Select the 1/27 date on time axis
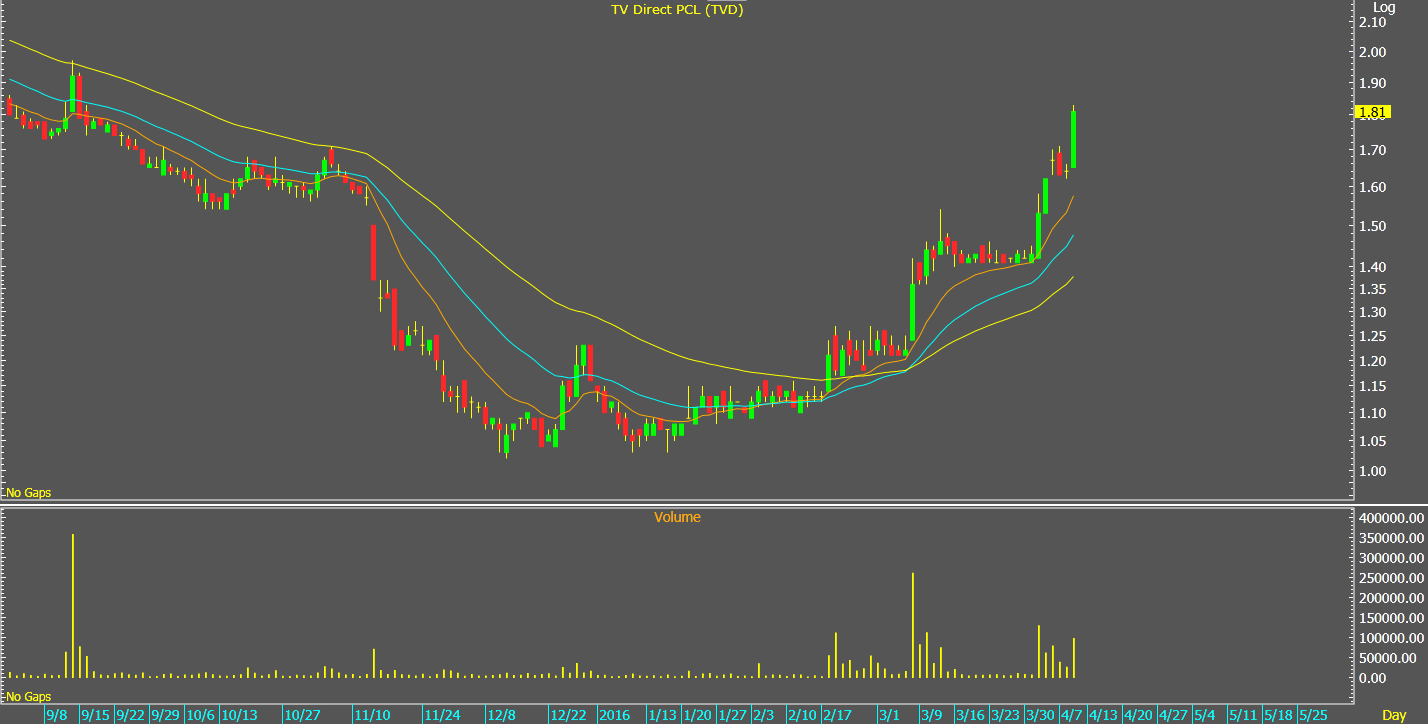 732,715
